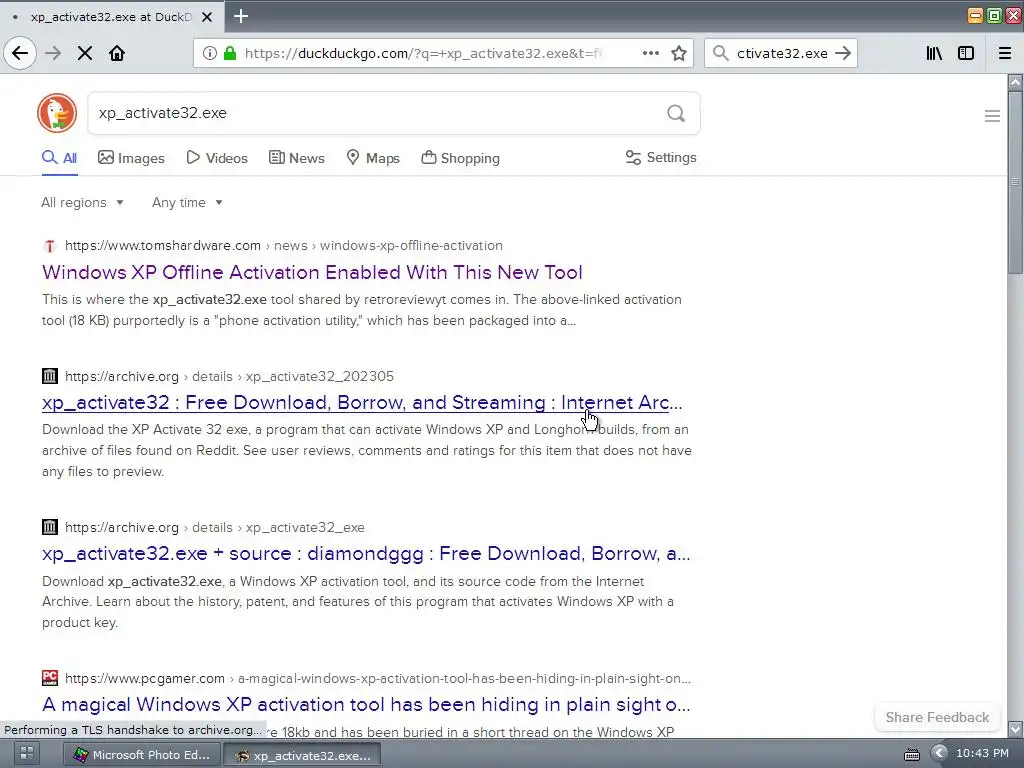The height and width of the screenshot is (768, 1024).
Task: Click the 10:43 PM taskbar clock
Action: (982, 753)
